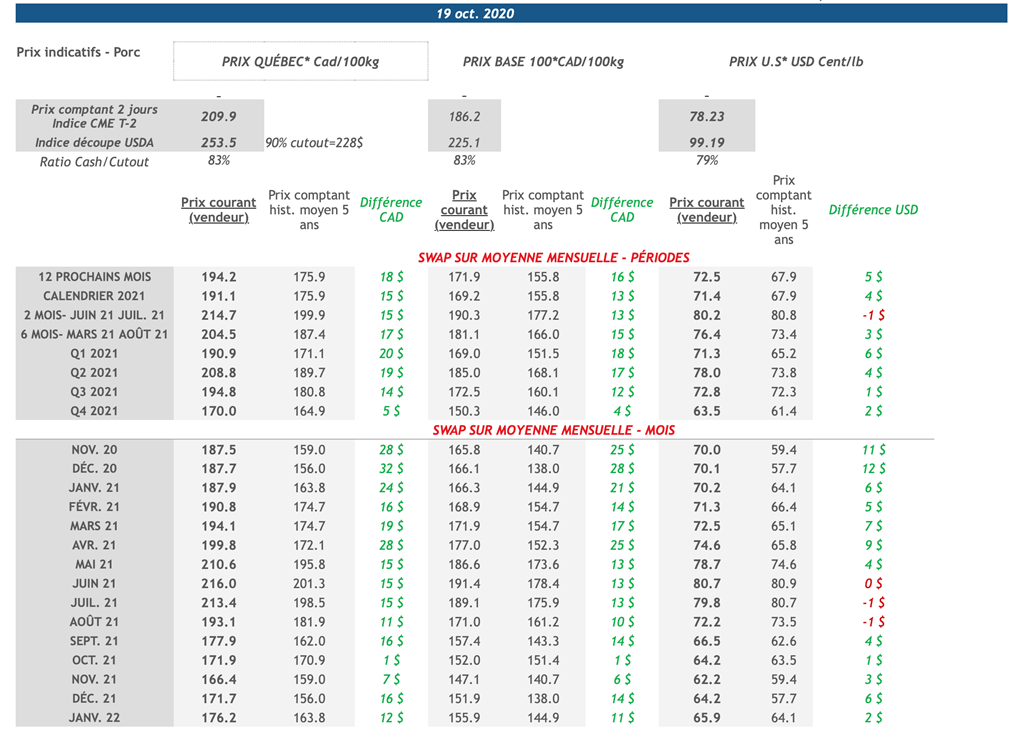Click the PRIX BASE 100*CAD/100kg heading
The image size is (1024, 738).
pyautogui.click(x=543, y=62)
